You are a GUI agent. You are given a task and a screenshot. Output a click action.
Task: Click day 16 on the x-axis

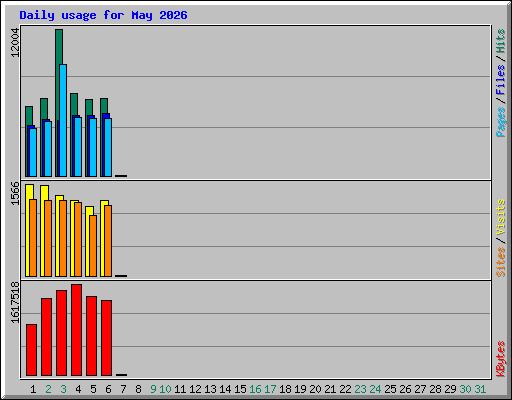(255, 389)
